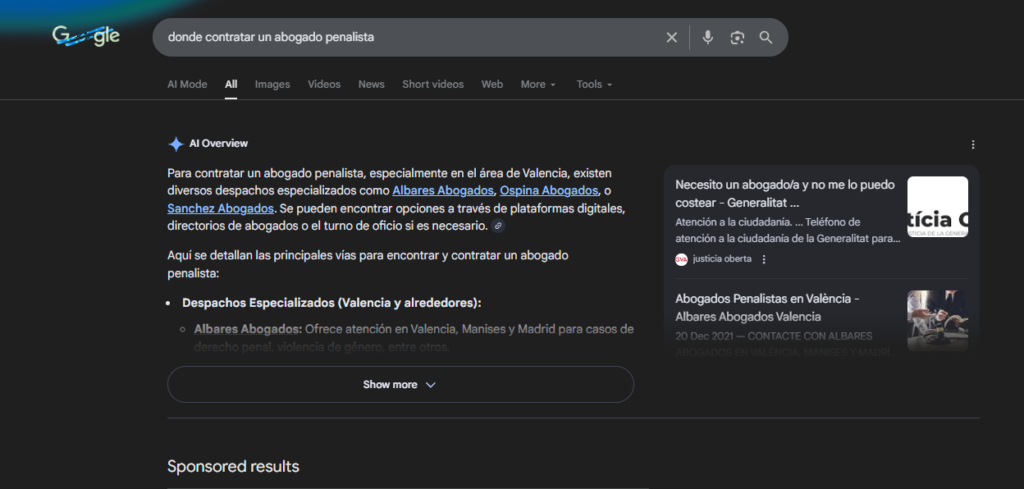Click the magnifying glass search icon
Viewport: 1024px width, 489px height.
click(x=766, y=37)
